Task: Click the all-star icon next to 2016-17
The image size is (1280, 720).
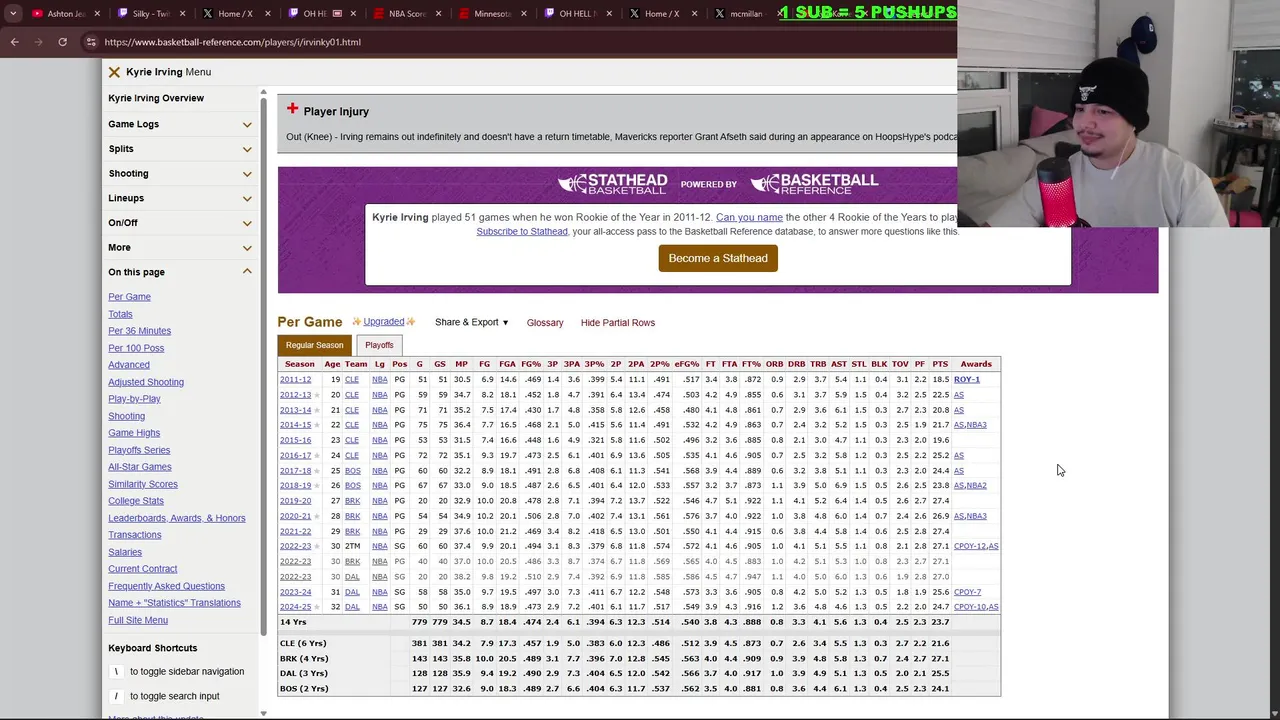Action: pos(318,456)
